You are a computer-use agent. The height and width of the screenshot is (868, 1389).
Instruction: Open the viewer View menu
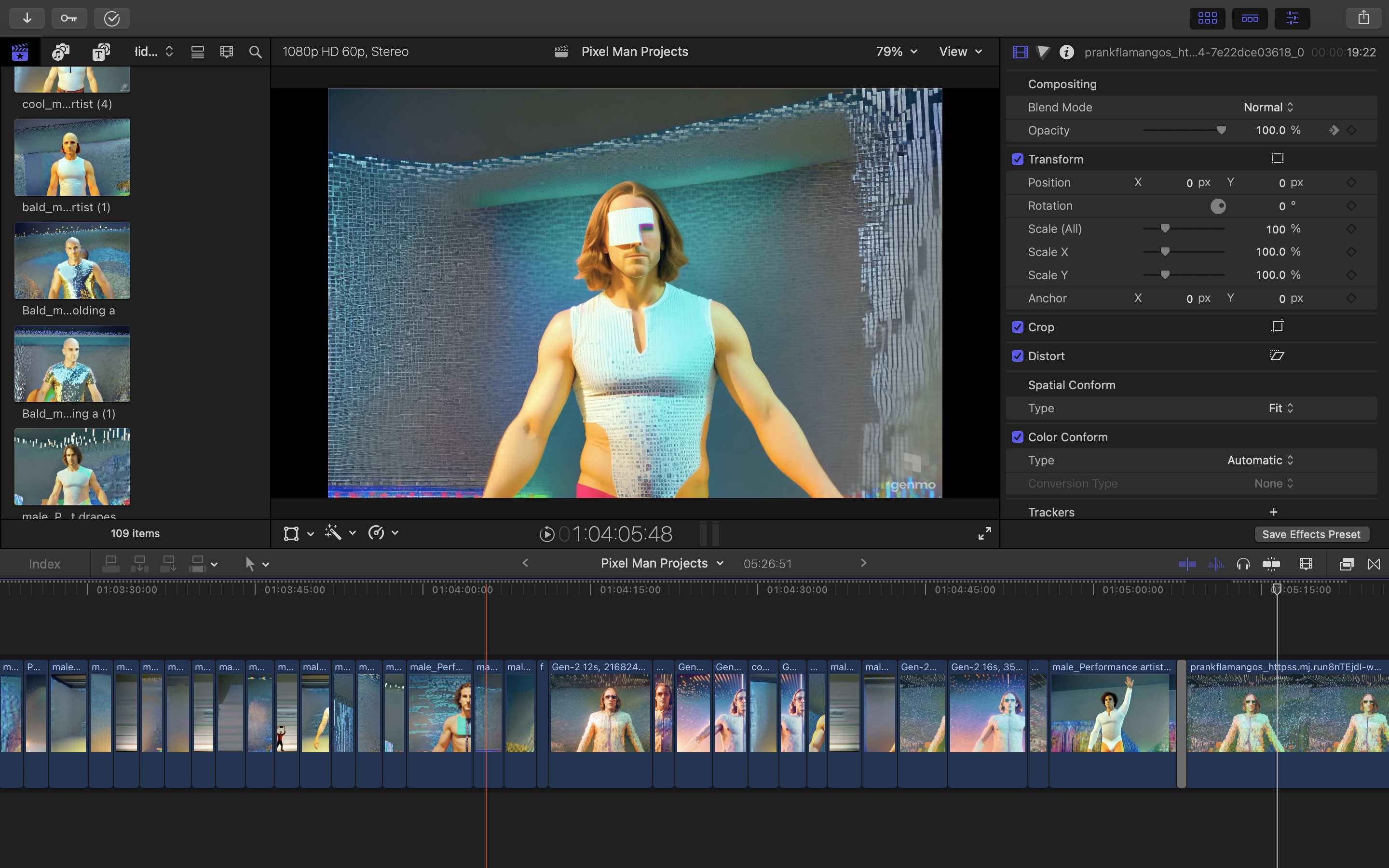(960, 52)
